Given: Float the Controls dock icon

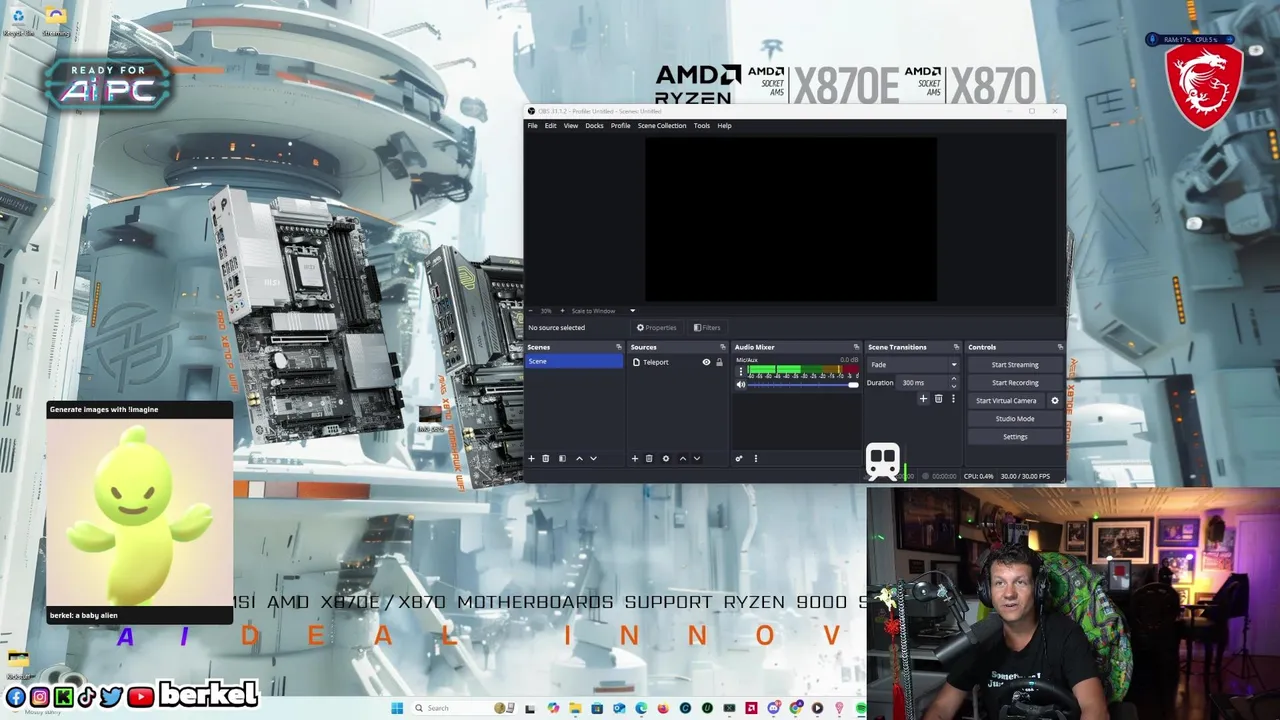Looking at the screenshot, I should (x=1060, y=347).
